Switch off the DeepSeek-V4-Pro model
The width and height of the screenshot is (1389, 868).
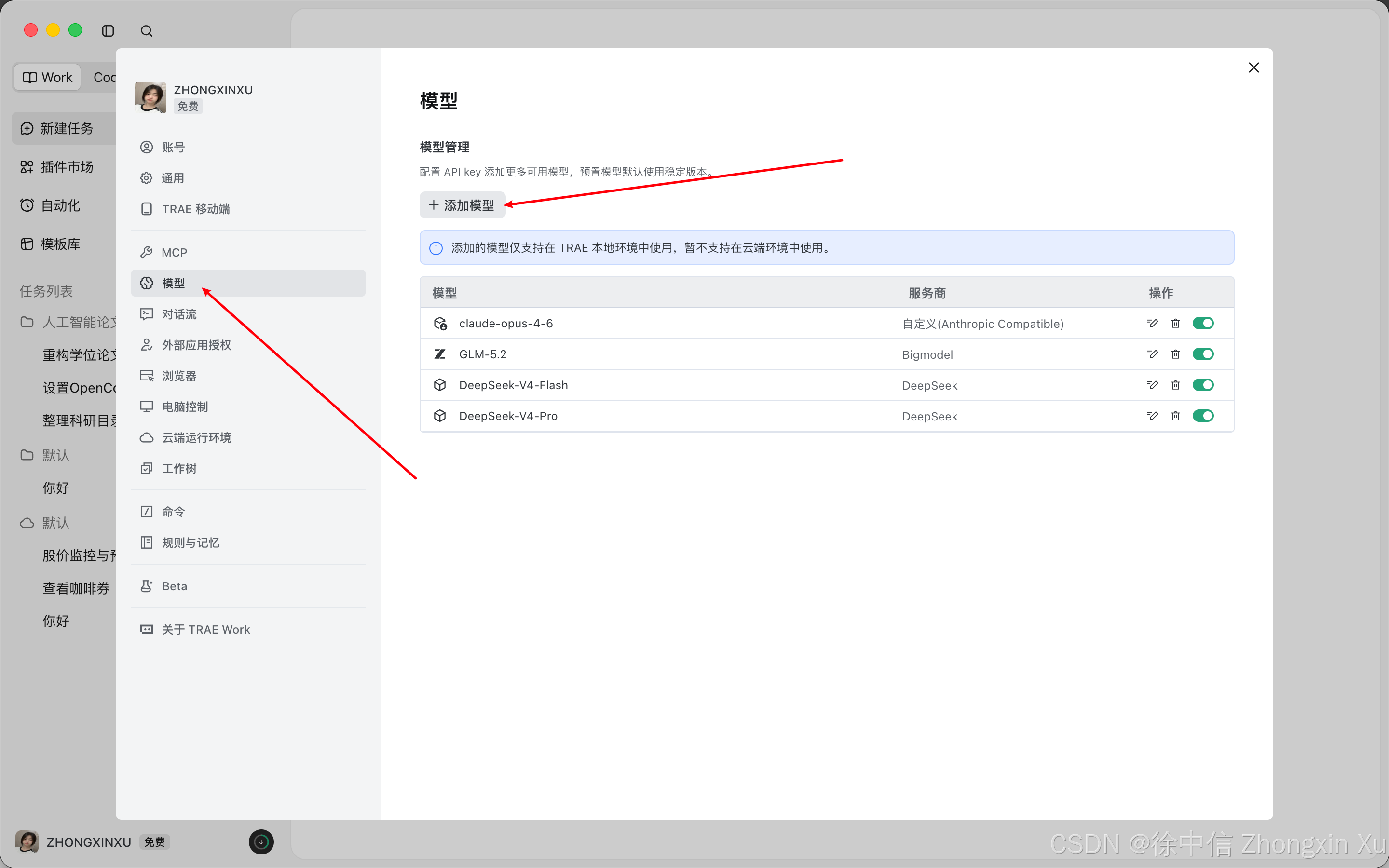pos(1203,416)
